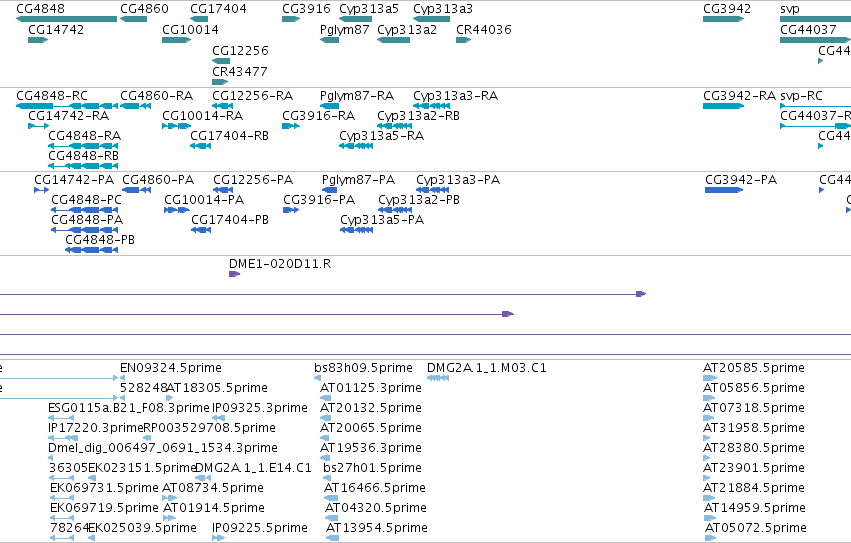This screenshot has height=543, width=851.
Task: Select EST bs83h09.5prime
Action: coord(317,378)
